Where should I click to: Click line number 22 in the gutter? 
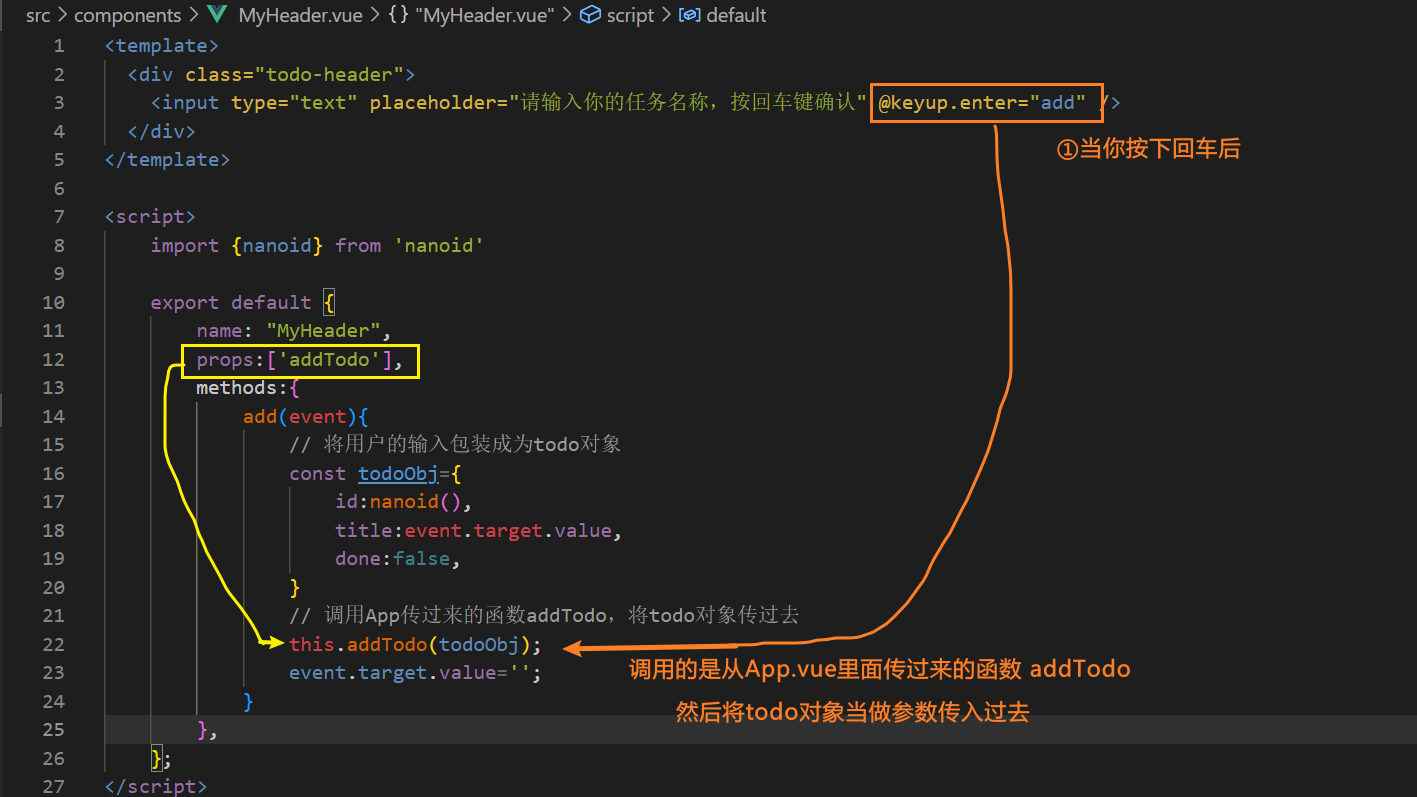tap(54, 645)
